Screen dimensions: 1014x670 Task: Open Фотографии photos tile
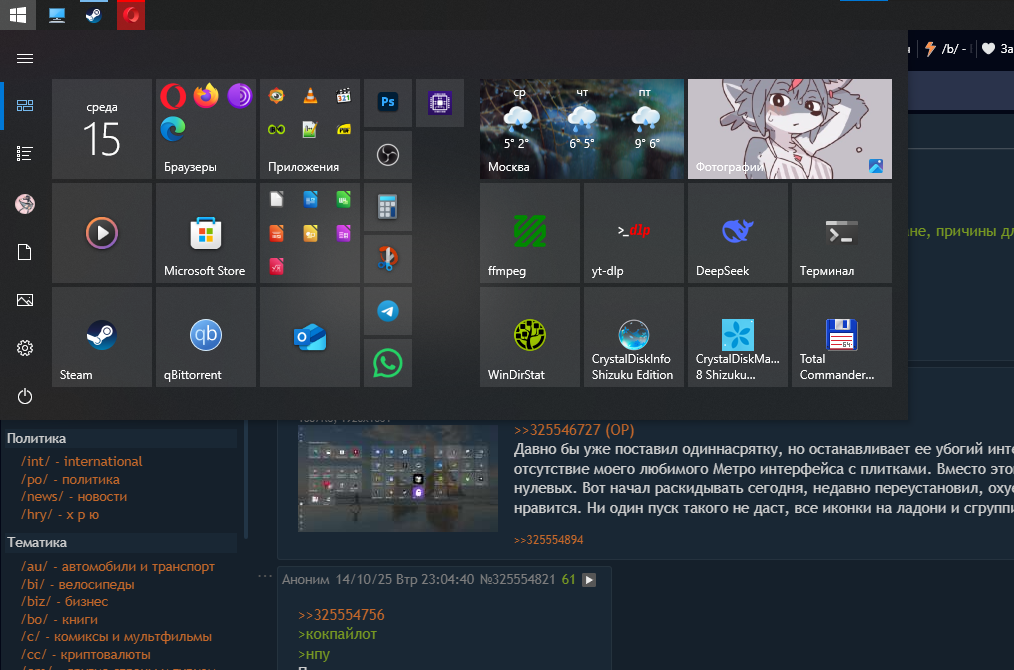790,129
